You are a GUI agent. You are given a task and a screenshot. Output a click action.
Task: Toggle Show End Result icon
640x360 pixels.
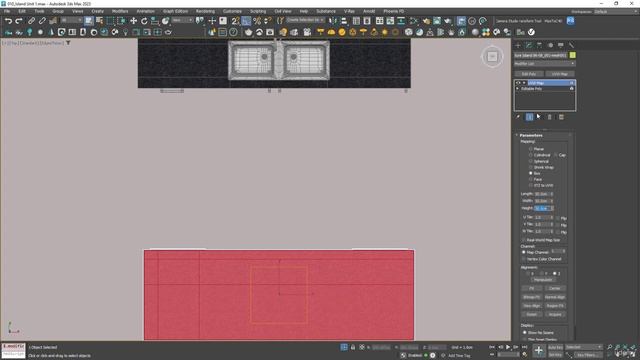coord(529,117)
